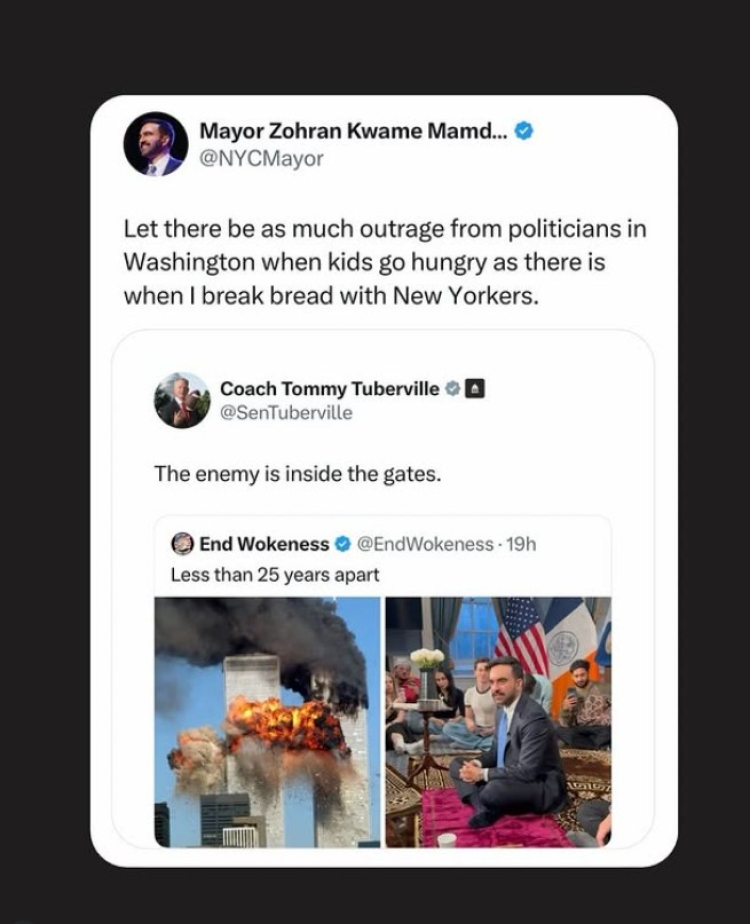Click the text "The enemy is inside the gates."
This screenshot has width=750, height=924.
click(x=297, y=473)
